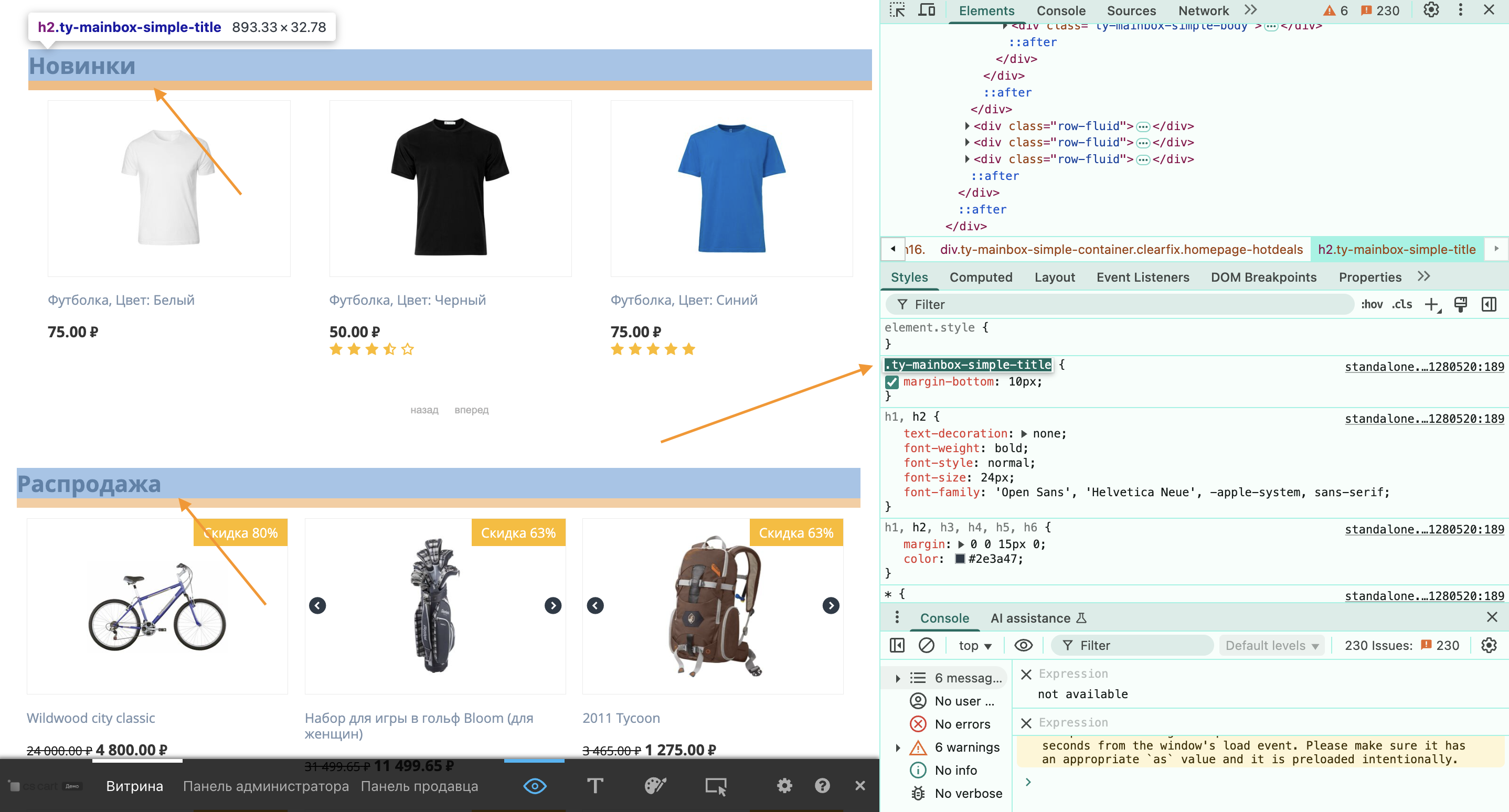
Task: Open the Default levels dropdown
Action: [1271, 645]
